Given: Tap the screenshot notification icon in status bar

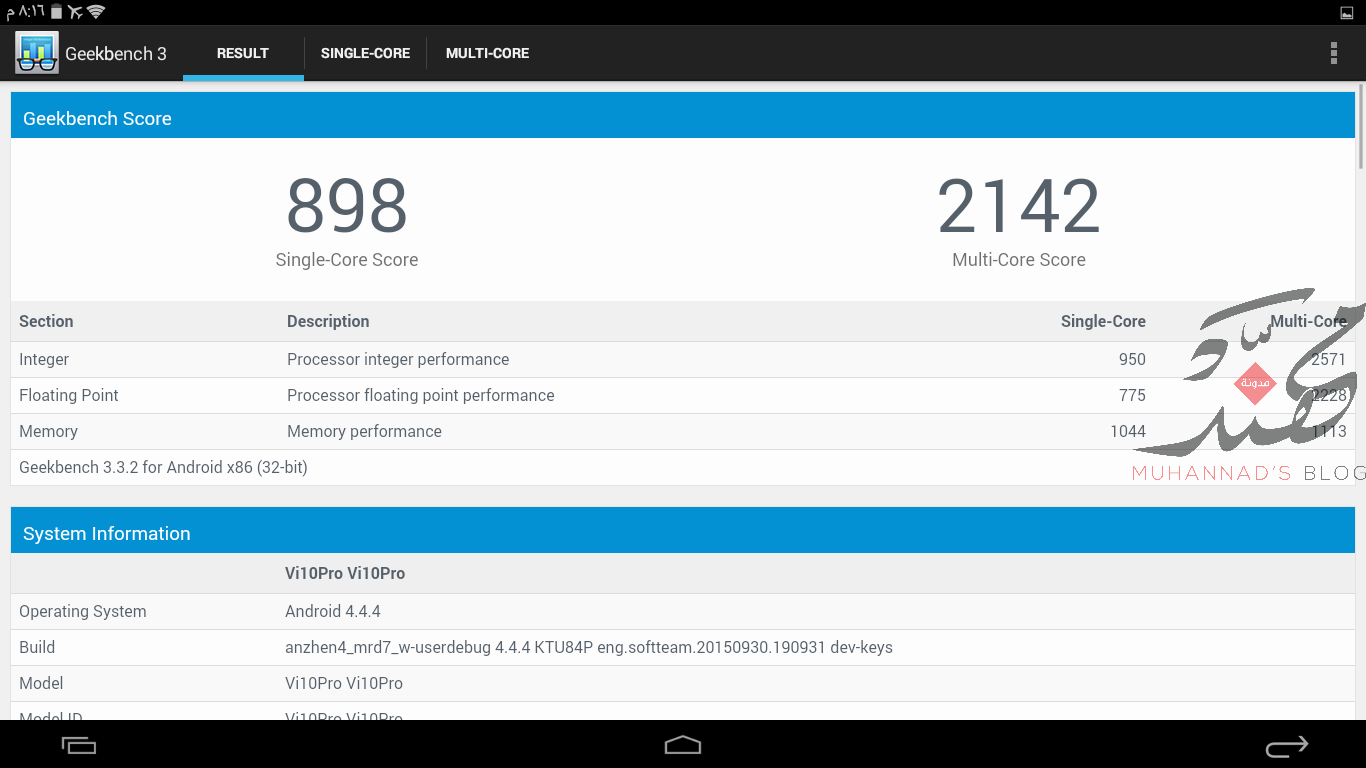Looking at the screenshot, I should coord(1346,12).
